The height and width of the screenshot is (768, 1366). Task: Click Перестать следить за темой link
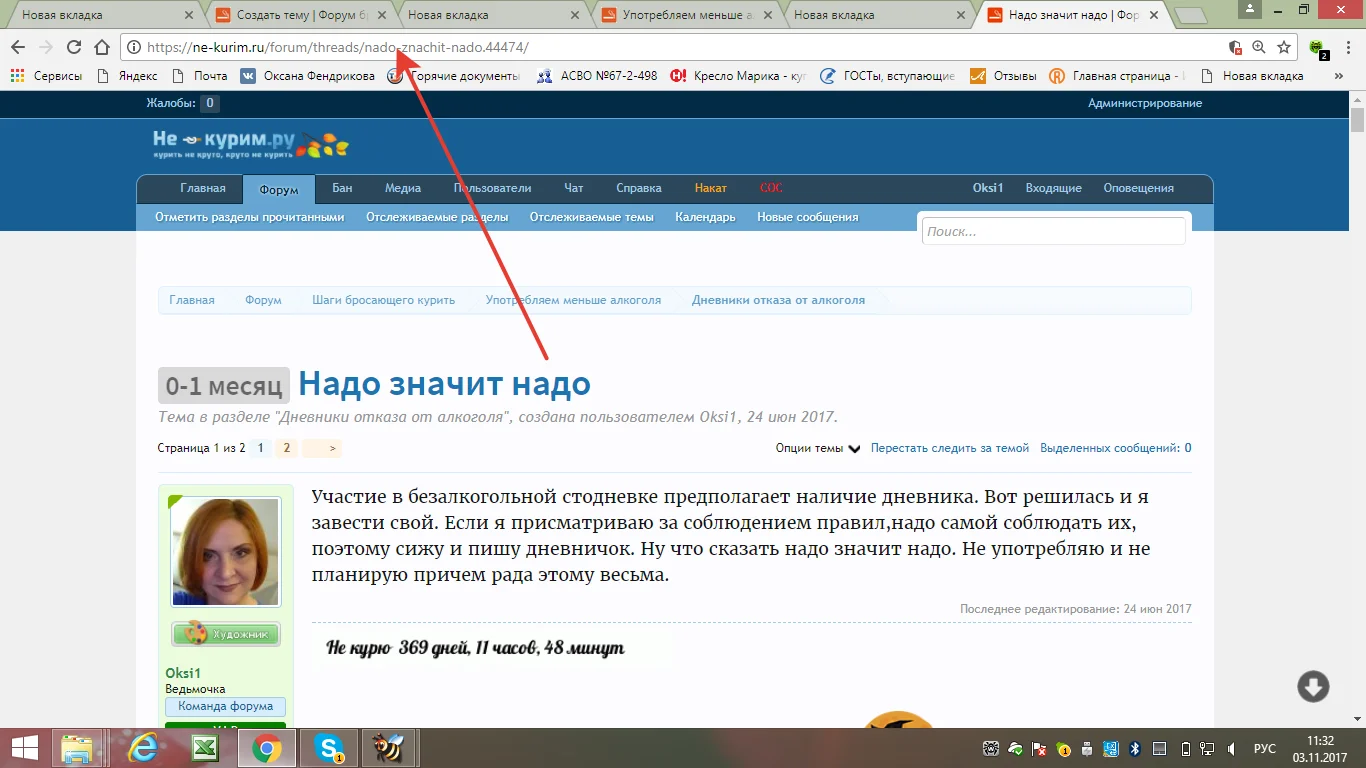[948, 448]
